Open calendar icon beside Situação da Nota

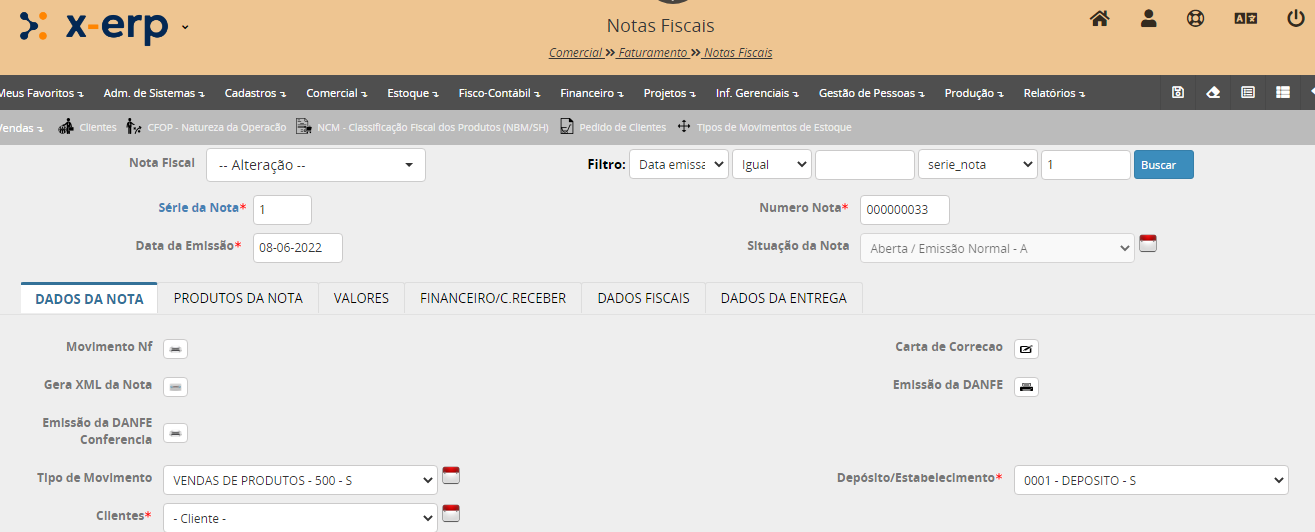[1148, 244]
